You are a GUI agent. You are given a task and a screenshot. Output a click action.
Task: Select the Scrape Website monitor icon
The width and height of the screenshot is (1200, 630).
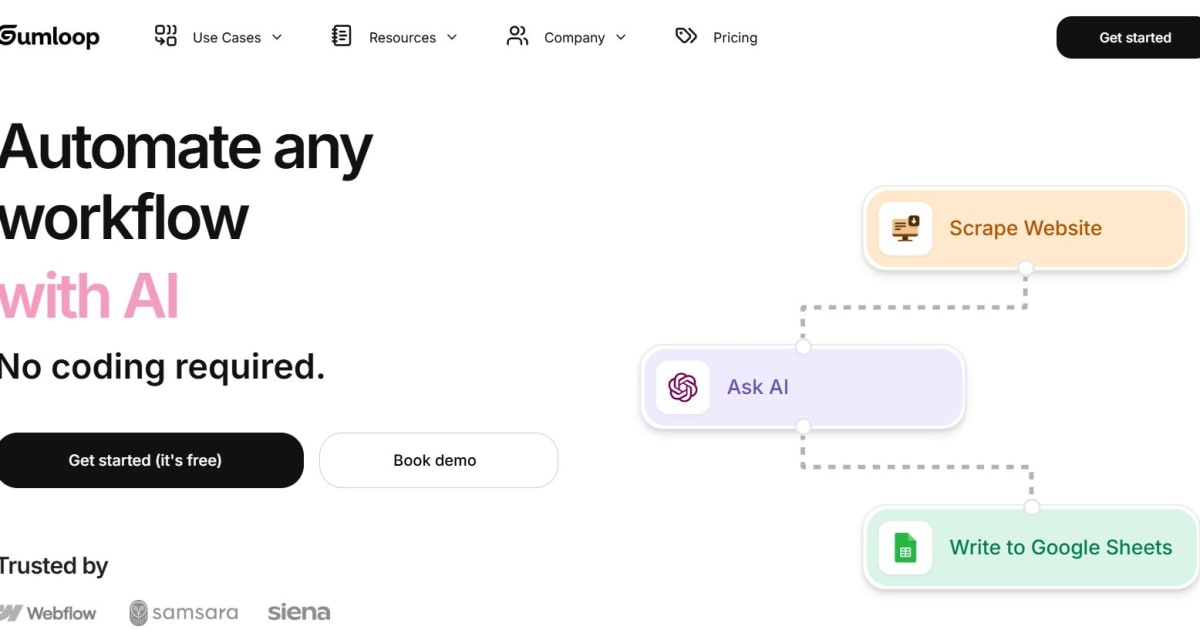tap(903, 228)
